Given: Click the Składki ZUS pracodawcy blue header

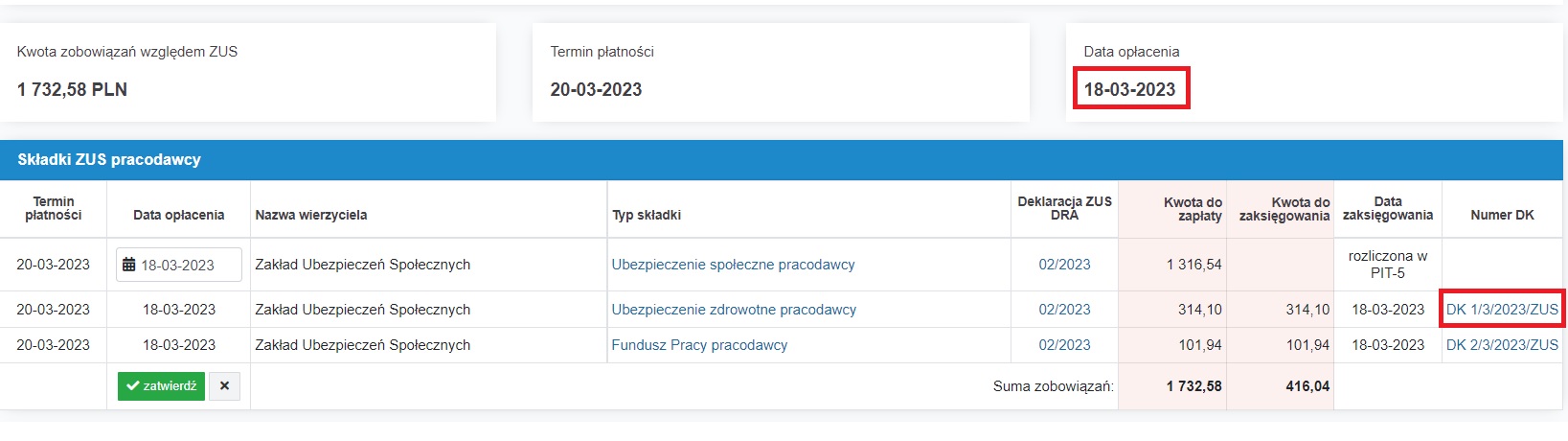Looking at the screenshot, I should (x=782, y=160).
